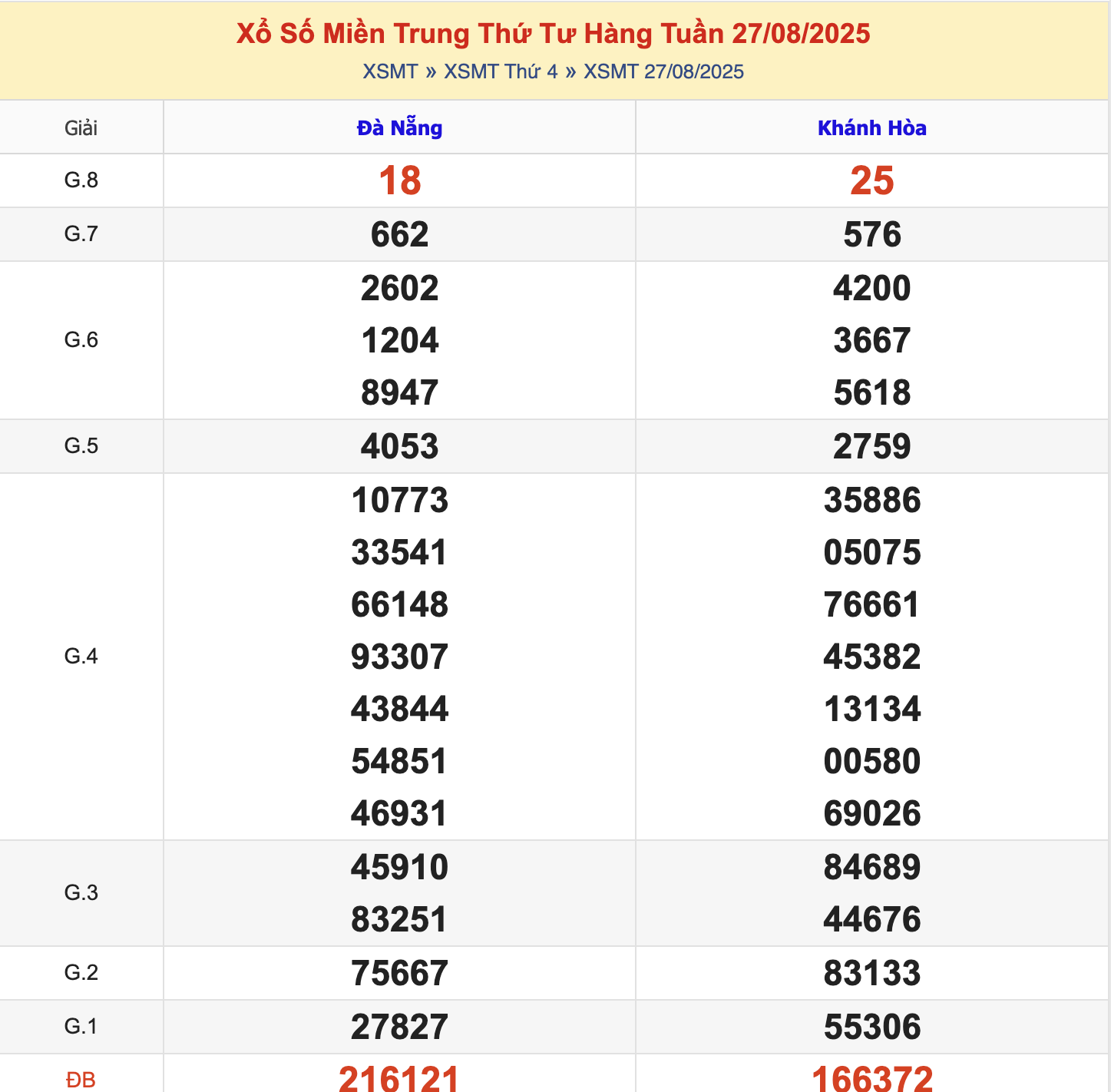1111x1092 pixels.
Task: Click G.6 number 4200
Action: coord(872,289)
